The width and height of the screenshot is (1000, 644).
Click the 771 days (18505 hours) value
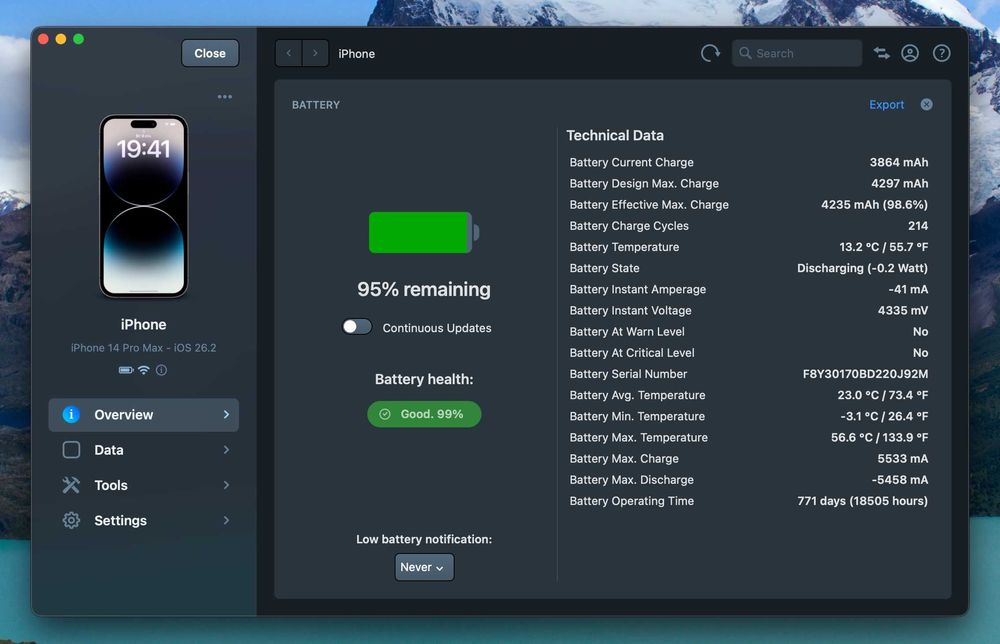pos(862,501)
